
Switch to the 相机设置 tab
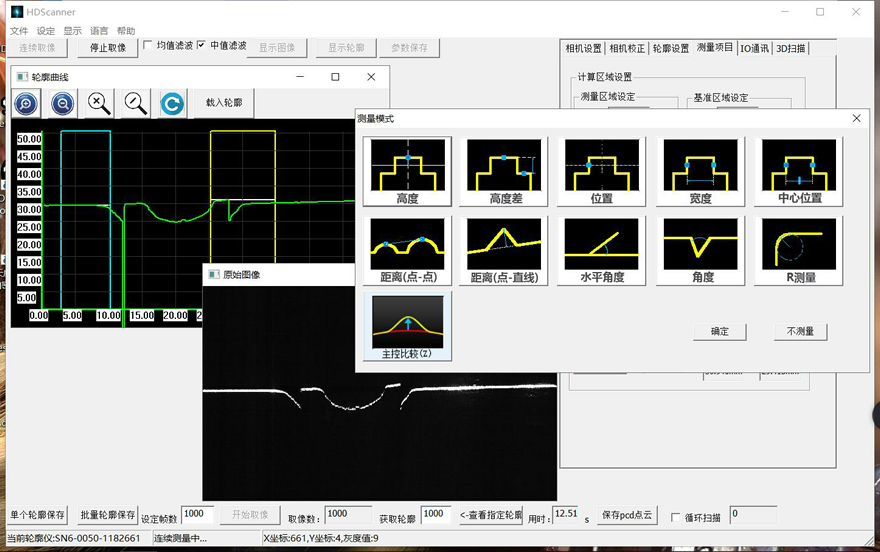coord(583,49)
